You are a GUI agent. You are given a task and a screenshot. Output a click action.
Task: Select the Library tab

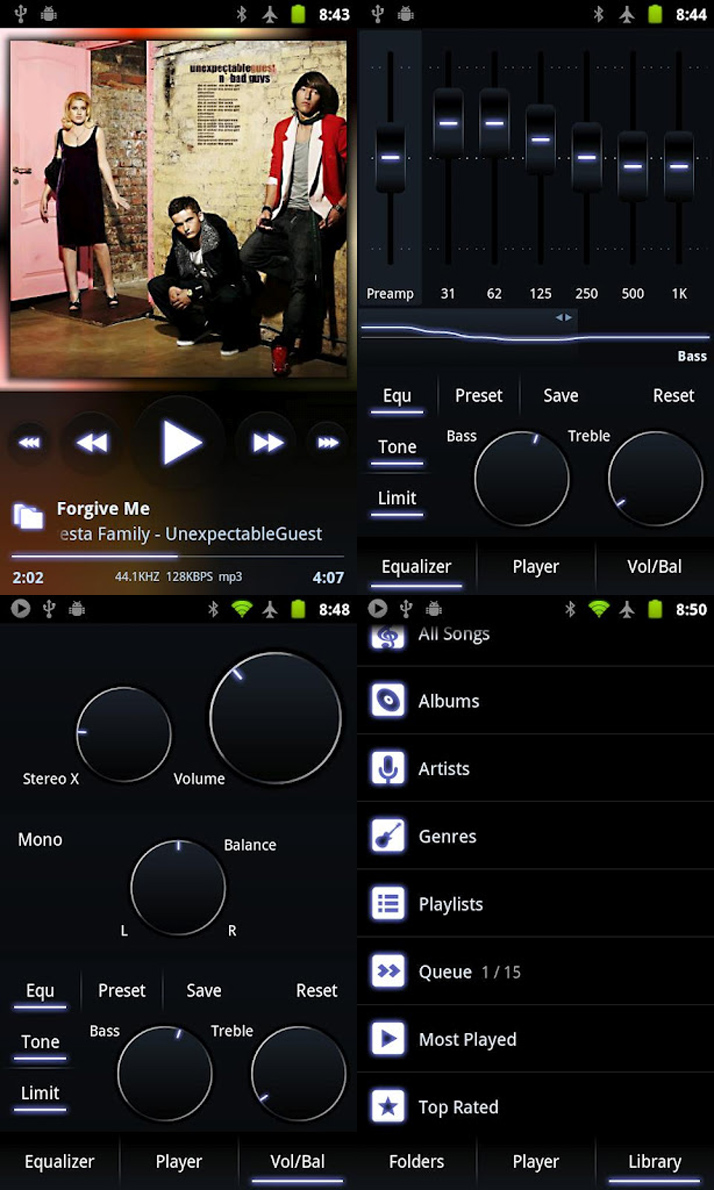point(655,1163)
